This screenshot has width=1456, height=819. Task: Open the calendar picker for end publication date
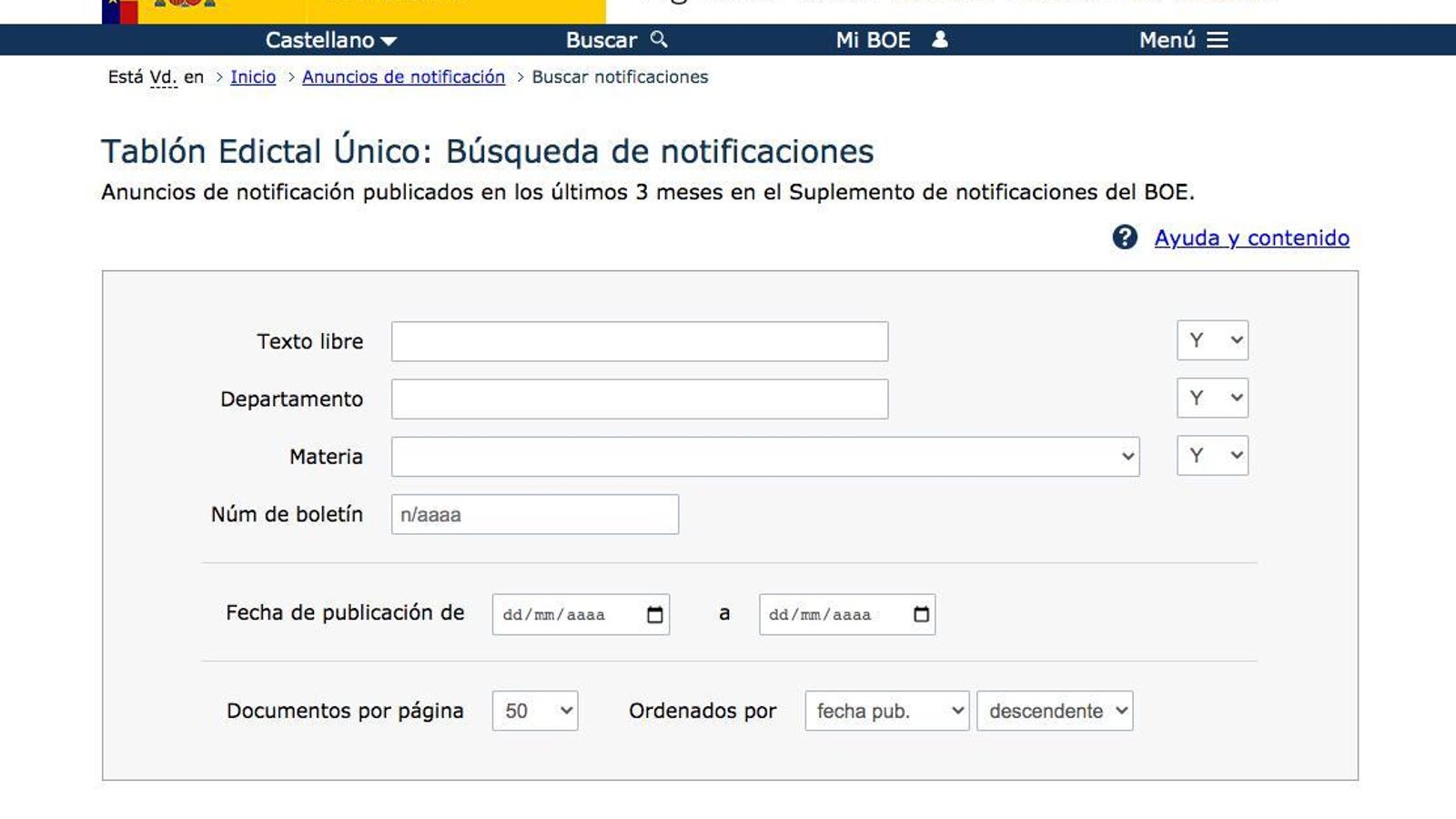(919, 613)
